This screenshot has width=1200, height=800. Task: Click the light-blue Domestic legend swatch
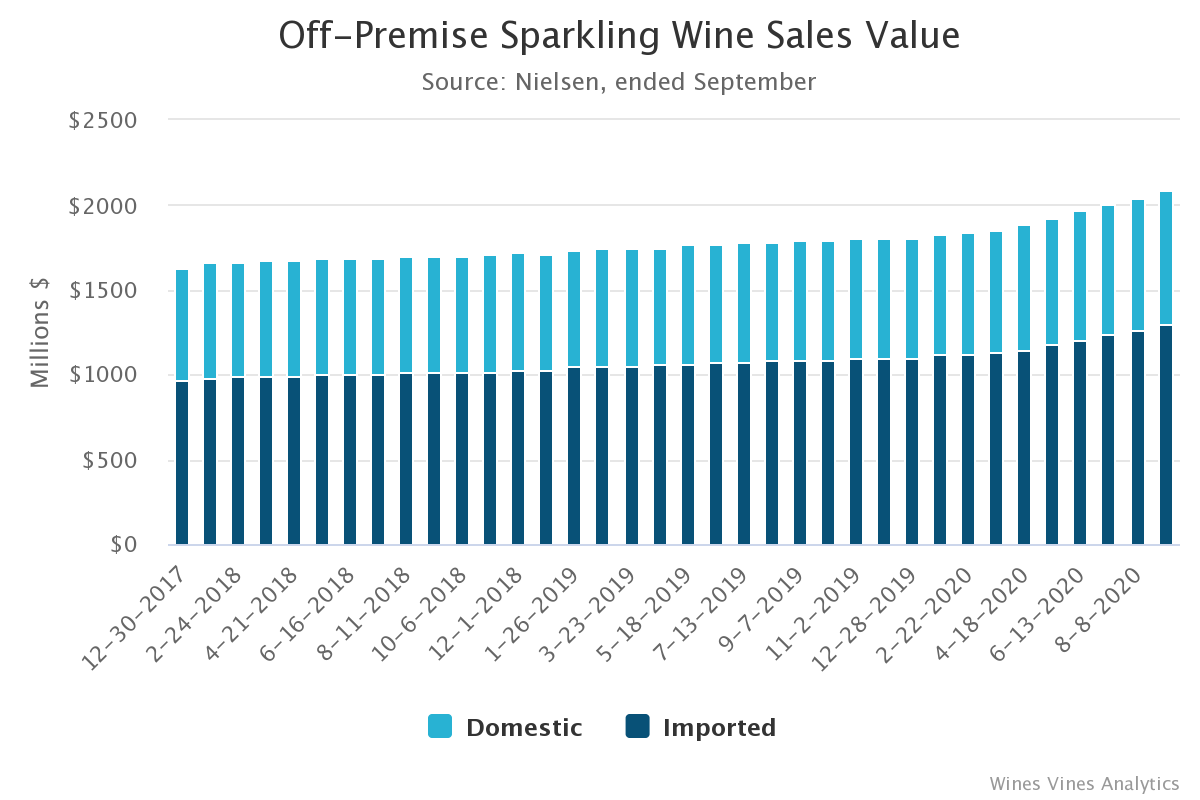[440, 727]
